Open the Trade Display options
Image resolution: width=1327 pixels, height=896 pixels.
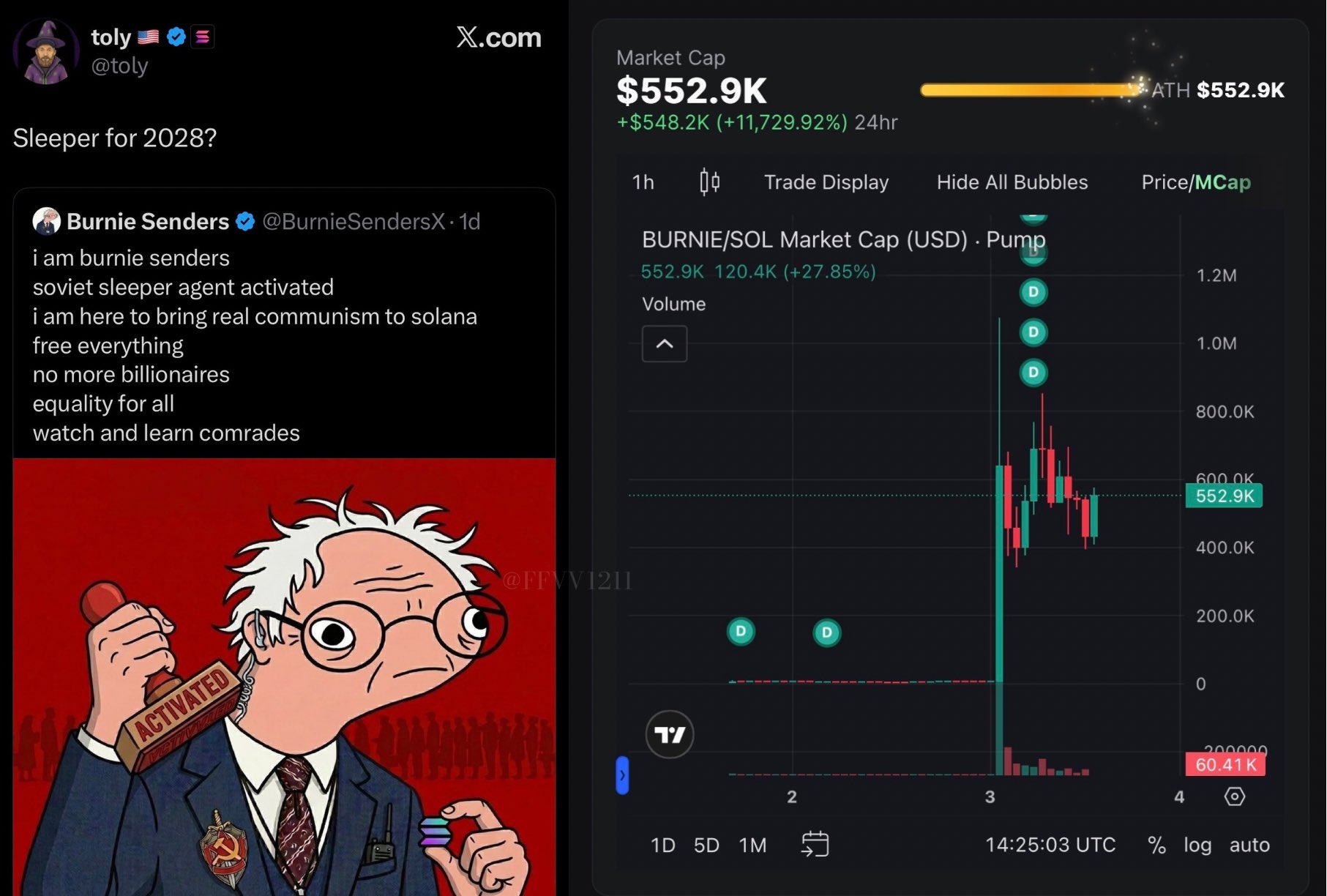(826, 182)
